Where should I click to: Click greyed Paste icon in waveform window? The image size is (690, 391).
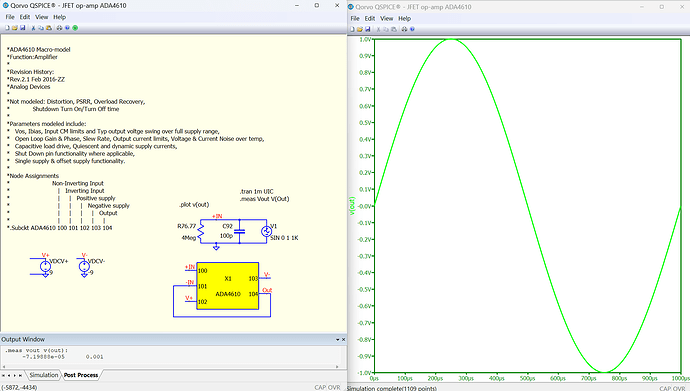(394, 29)
